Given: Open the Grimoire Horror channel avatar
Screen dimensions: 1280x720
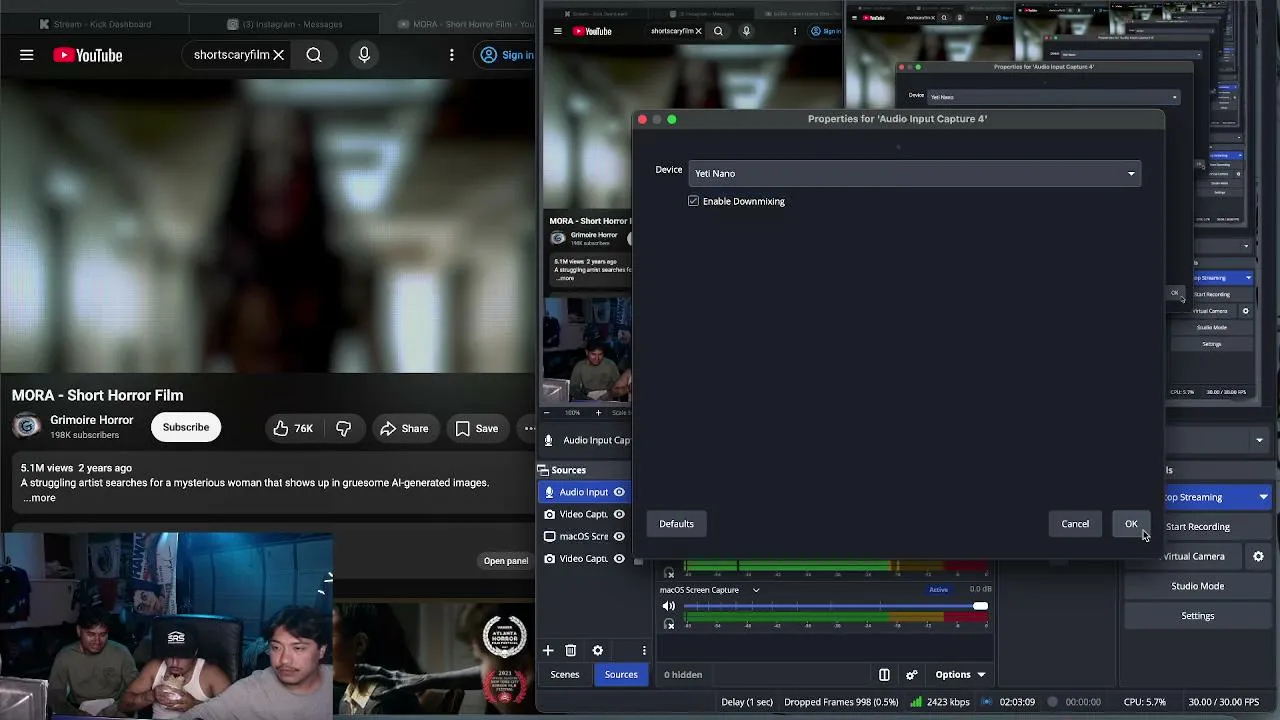Looking at the screenshot, I should coord(27,427).
